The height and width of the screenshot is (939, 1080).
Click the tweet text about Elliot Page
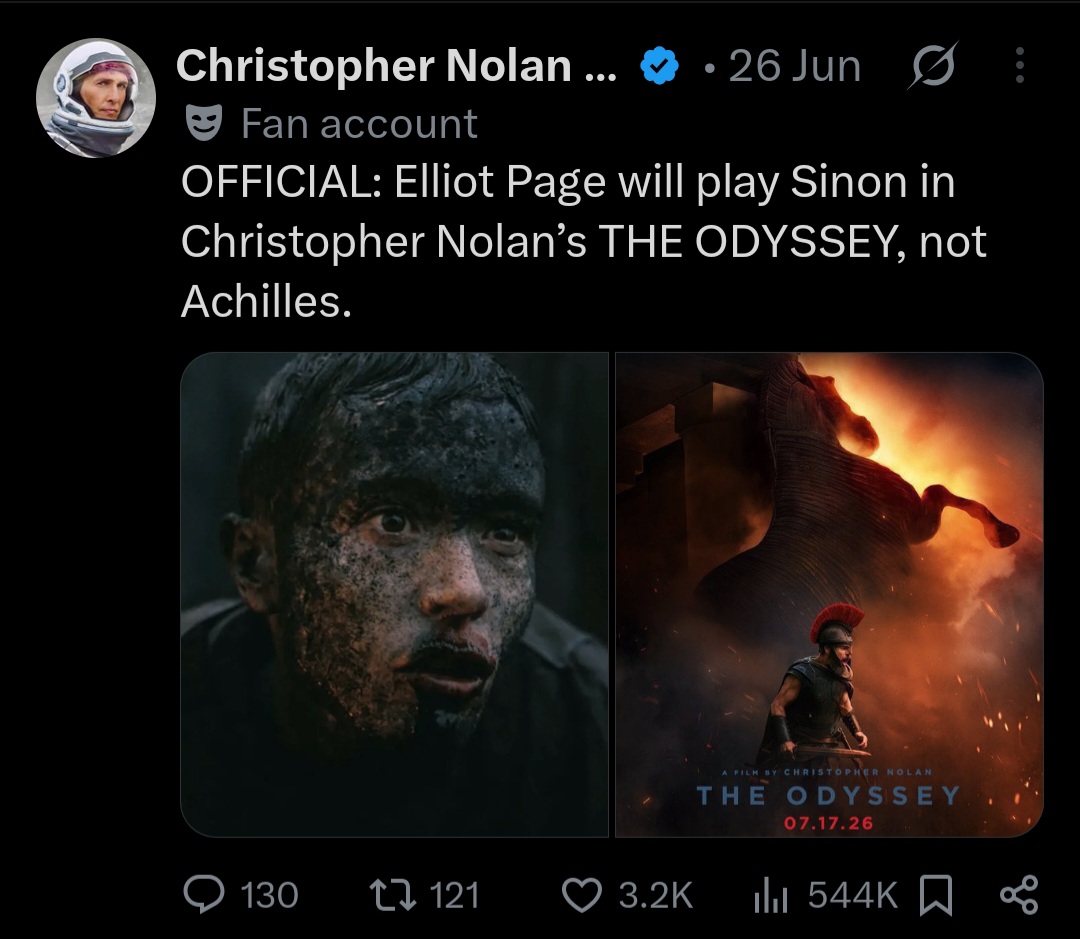(583, 242)
